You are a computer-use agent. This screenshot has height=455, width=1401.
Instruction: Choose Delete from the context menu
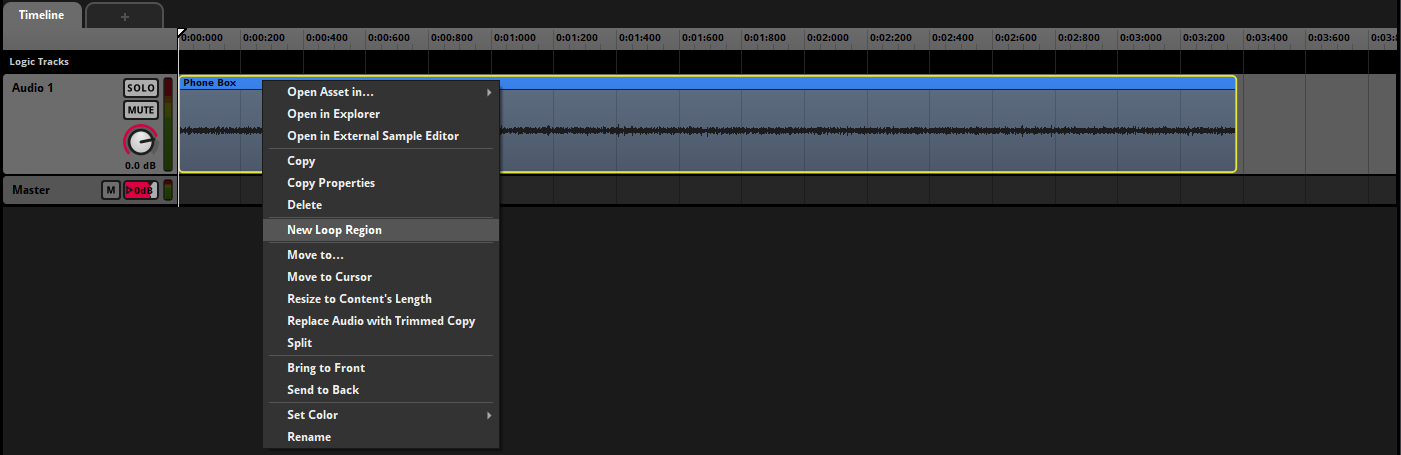click(x=380, y=205)
